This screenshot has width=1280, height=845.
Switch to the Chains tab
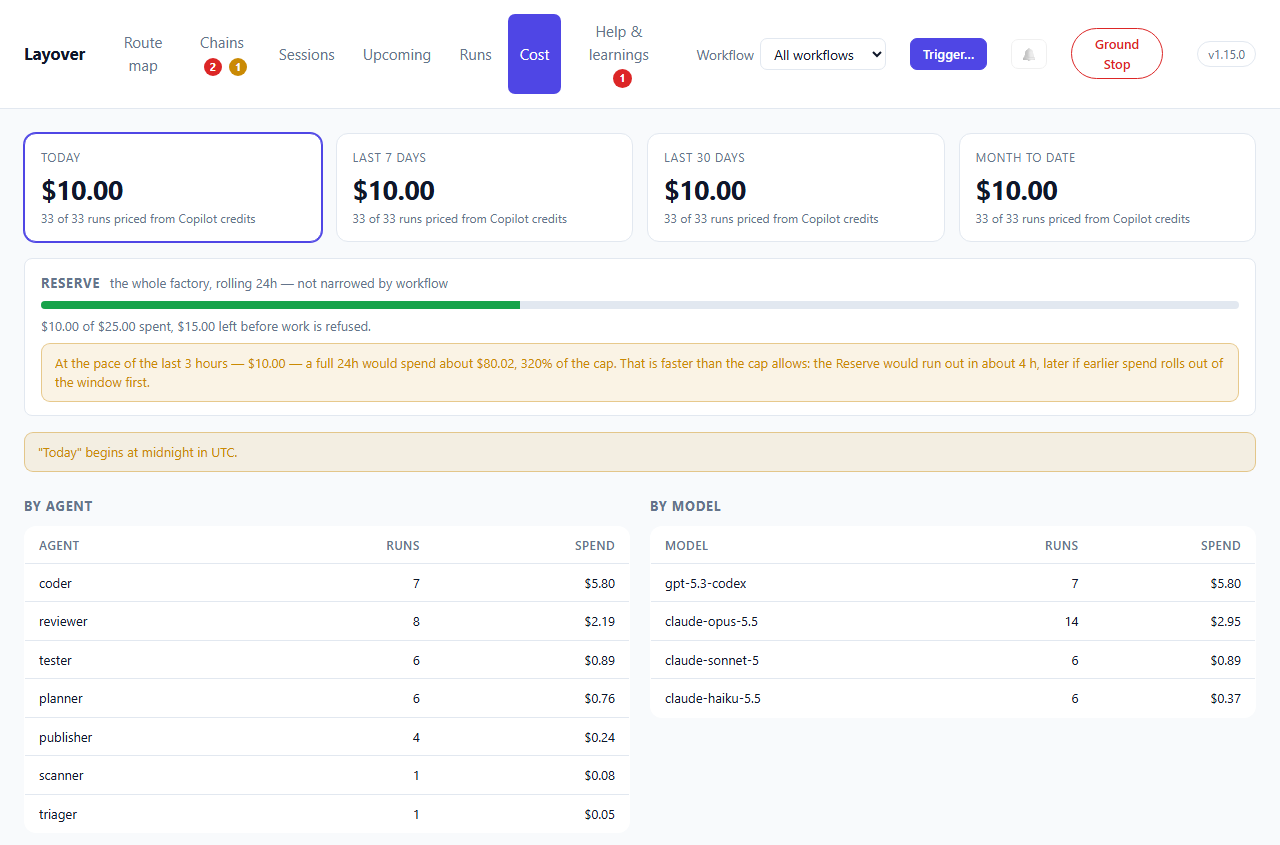(x=222, y=54)
